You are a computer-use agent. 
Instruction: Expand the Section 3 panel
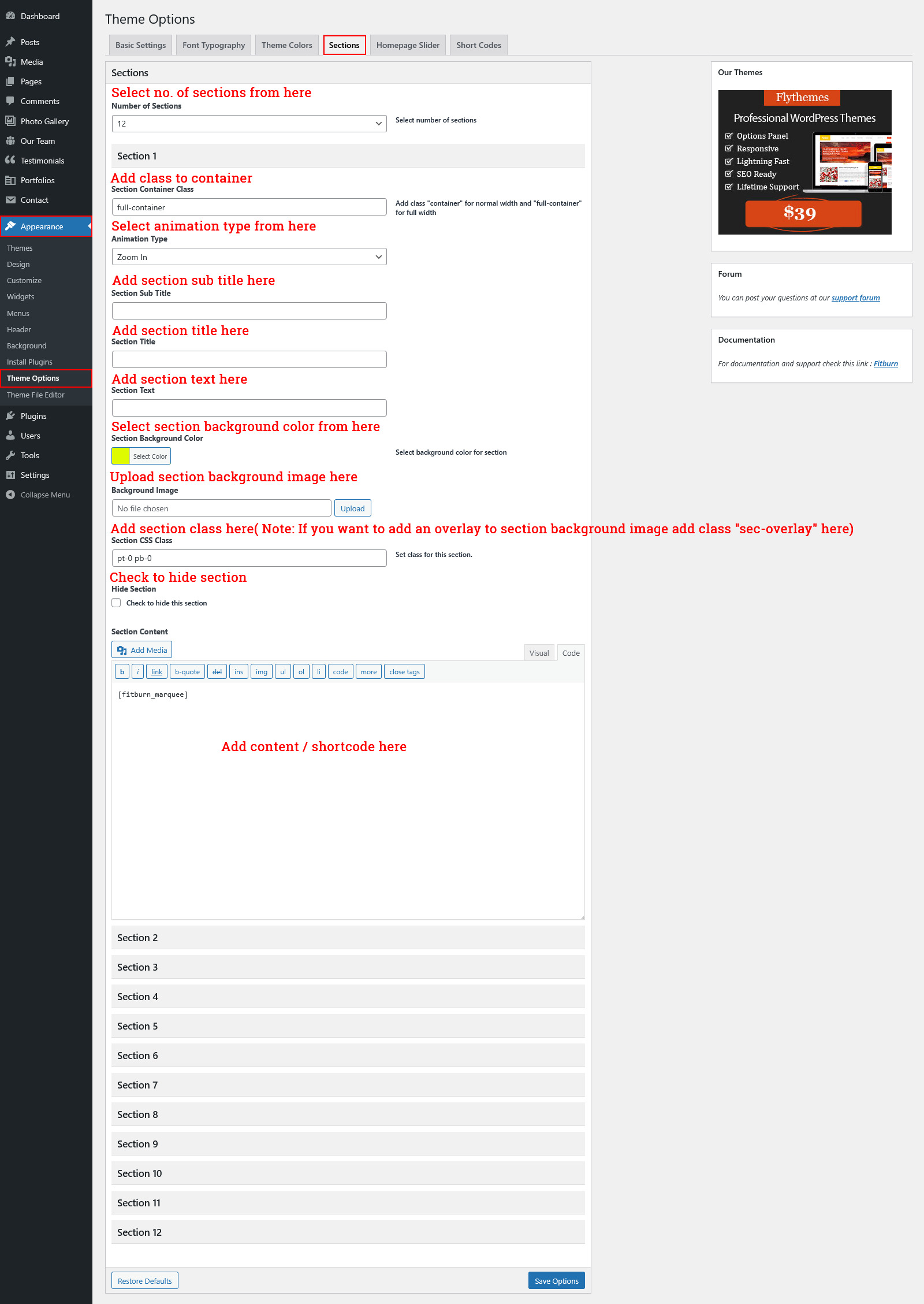[x=348, y=967]
